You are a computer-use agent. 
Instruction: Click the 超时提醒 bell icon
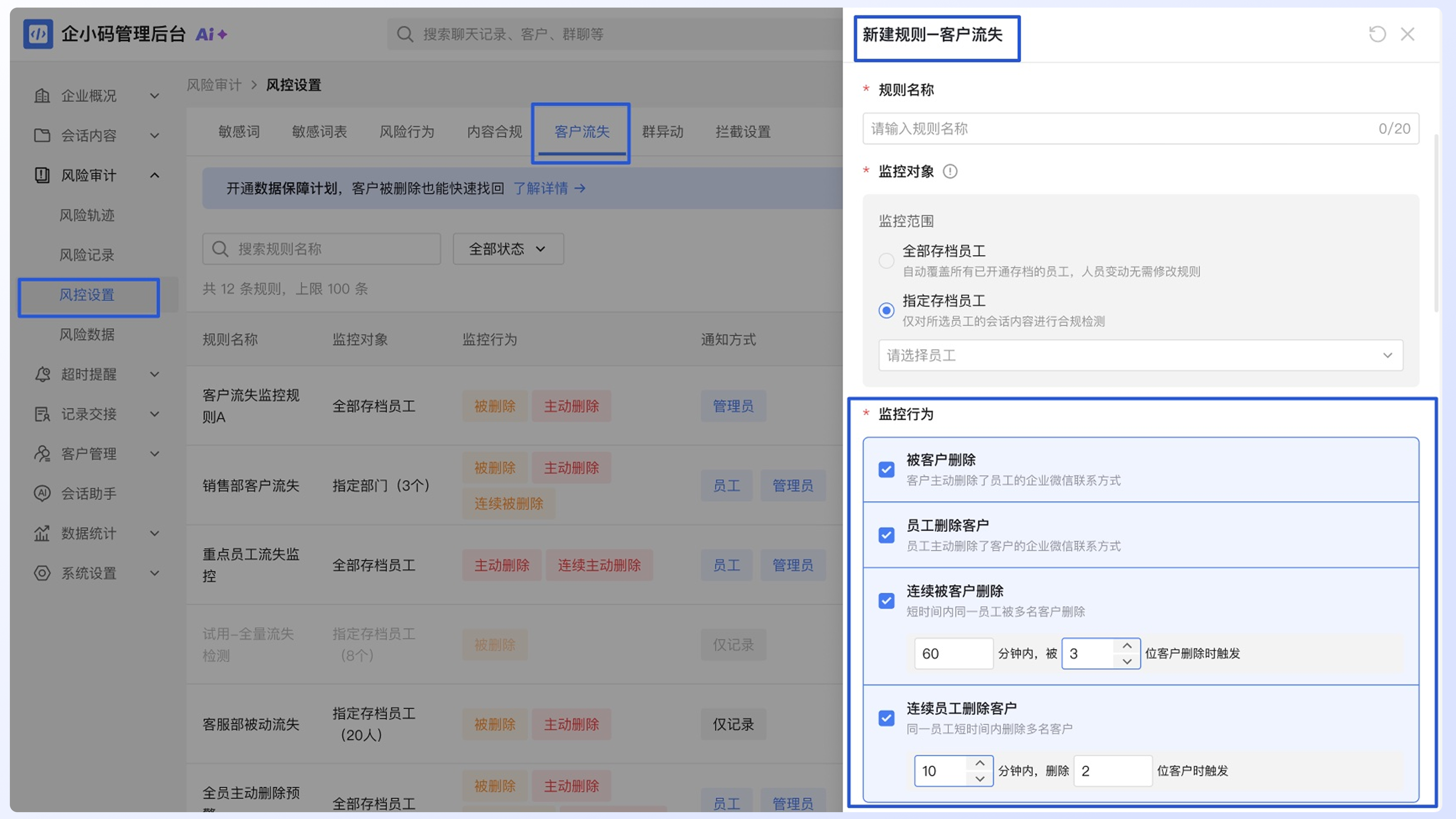pyautogui.click(x=42, y=374)
